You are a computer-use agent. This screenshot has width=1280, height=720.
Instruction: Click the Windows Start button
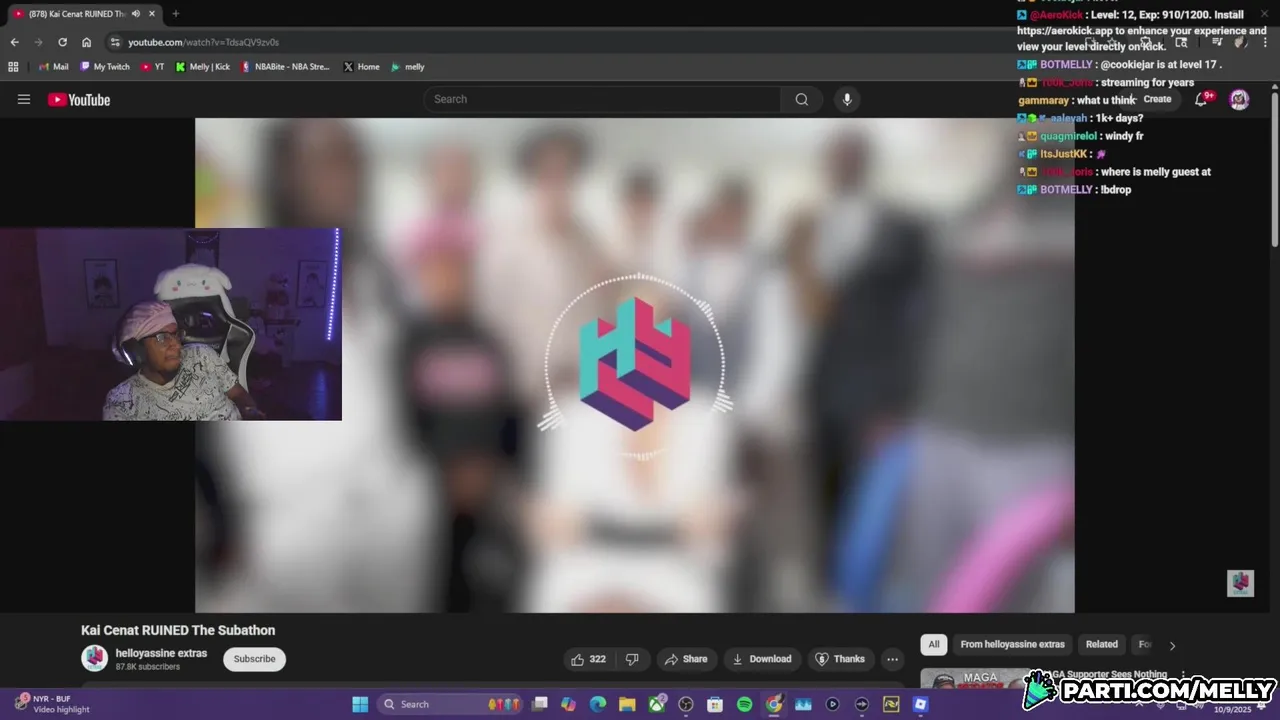pyautogui.click(x=360, y=704)
